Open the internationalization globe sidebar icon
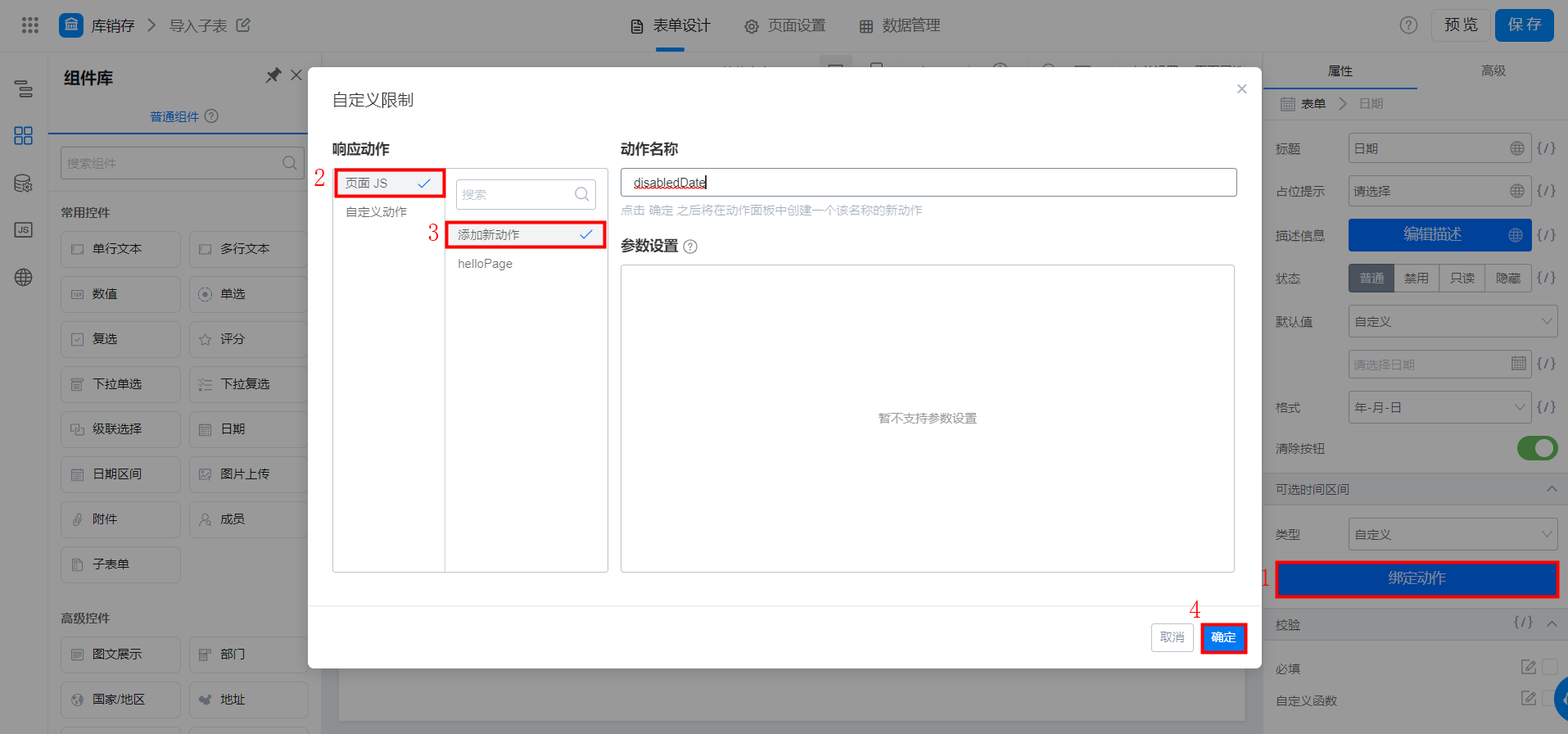Image resolution: width=1568 pixels, height=734 pixels. tap(24, 277)
